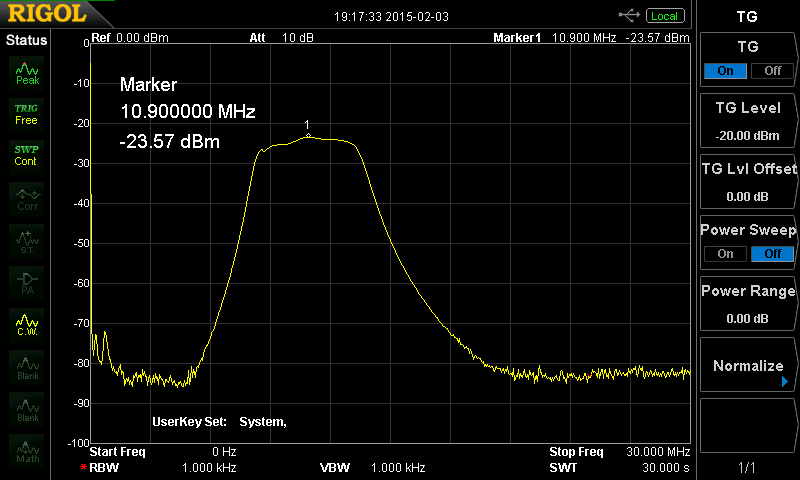Screen dimensions: 800x480
Task: Expand the Normalize submenu arrow
Action: (x=785, y=381)
